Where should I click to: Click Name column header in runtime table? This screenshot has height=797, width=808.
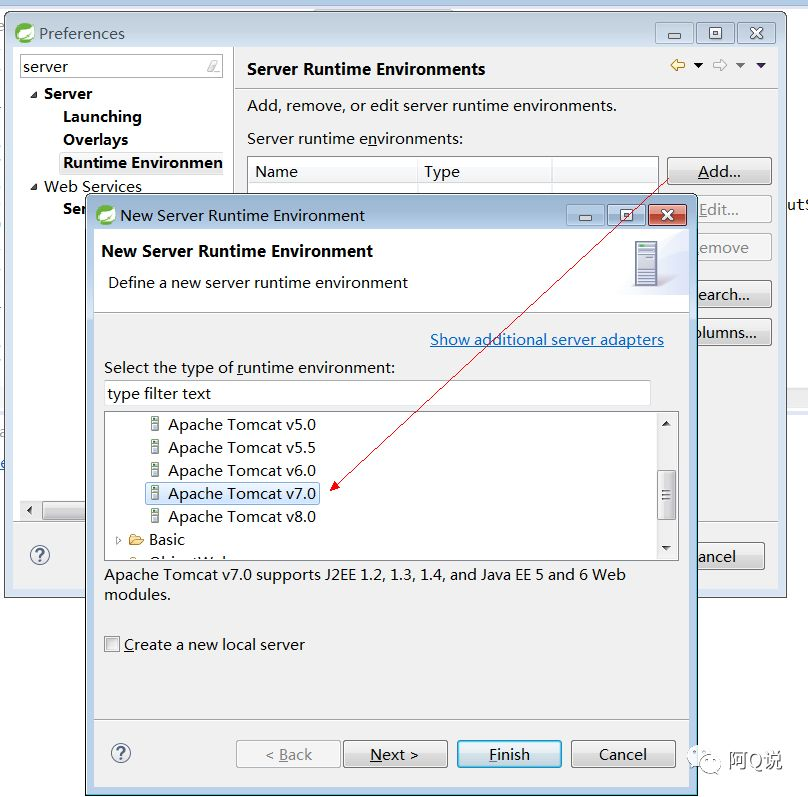pos(332,172)
